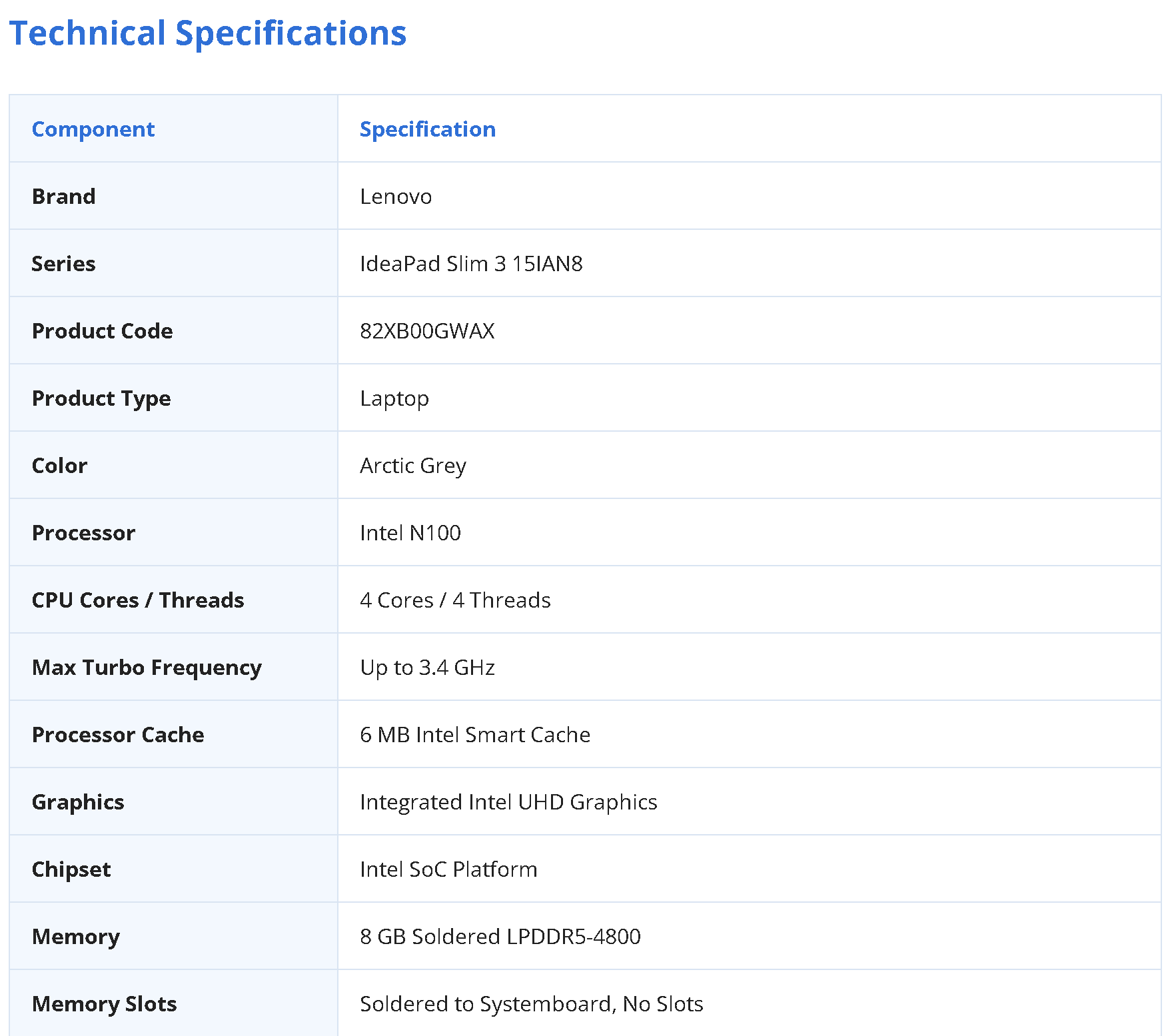Click the Technical Specifications heading

208,33
